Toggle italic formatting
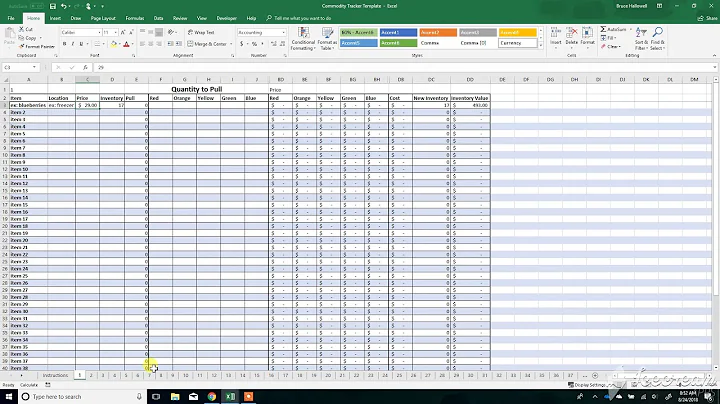Viewport: 720px width, 404px height. 73,44
